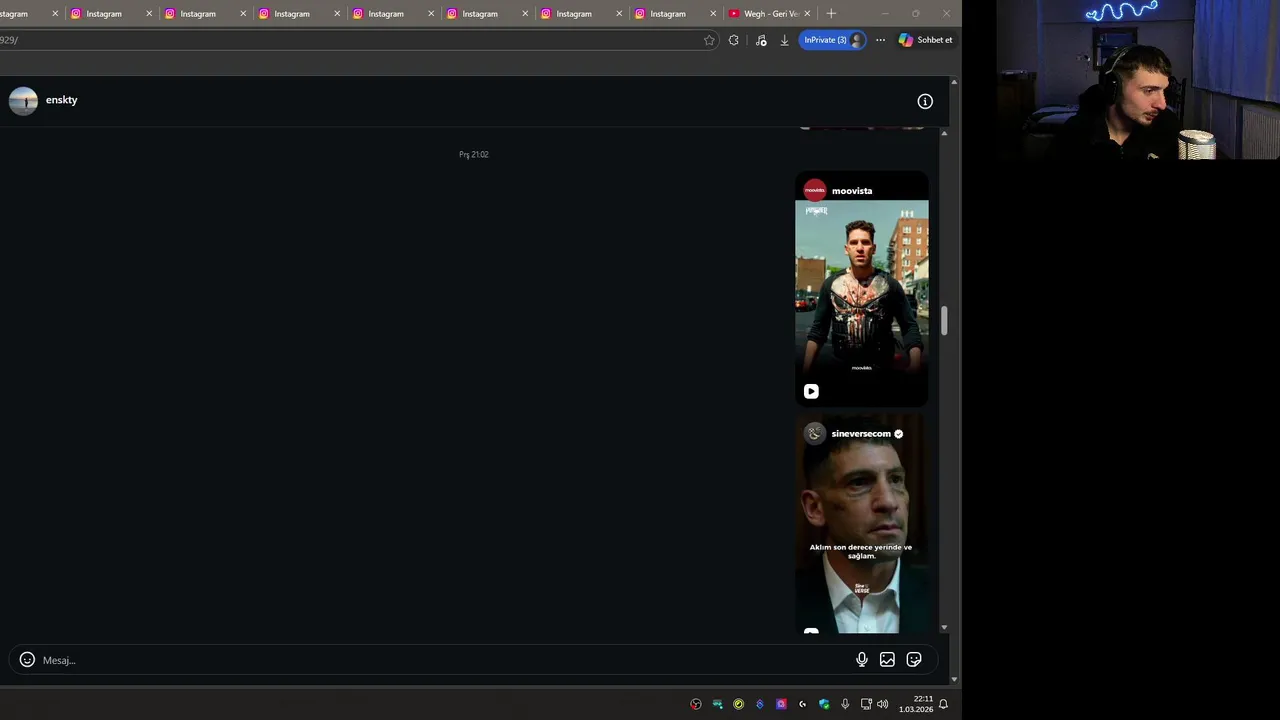This screenshot has height=720, width=1280.
Task: Click the moovista account avatar
Action: (815, 190)
